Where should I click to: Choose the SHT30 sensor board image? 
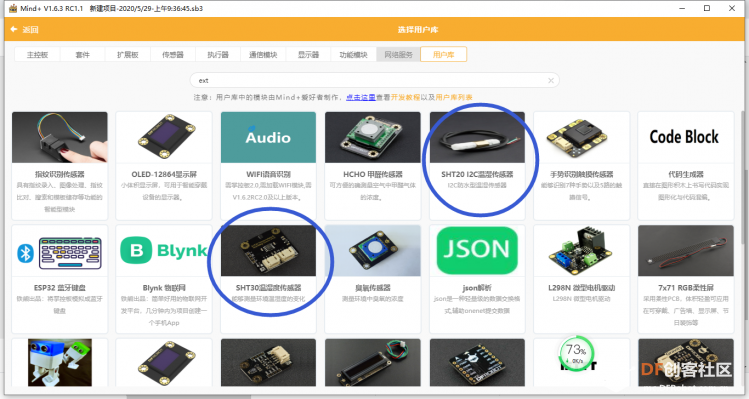(268, 251)
